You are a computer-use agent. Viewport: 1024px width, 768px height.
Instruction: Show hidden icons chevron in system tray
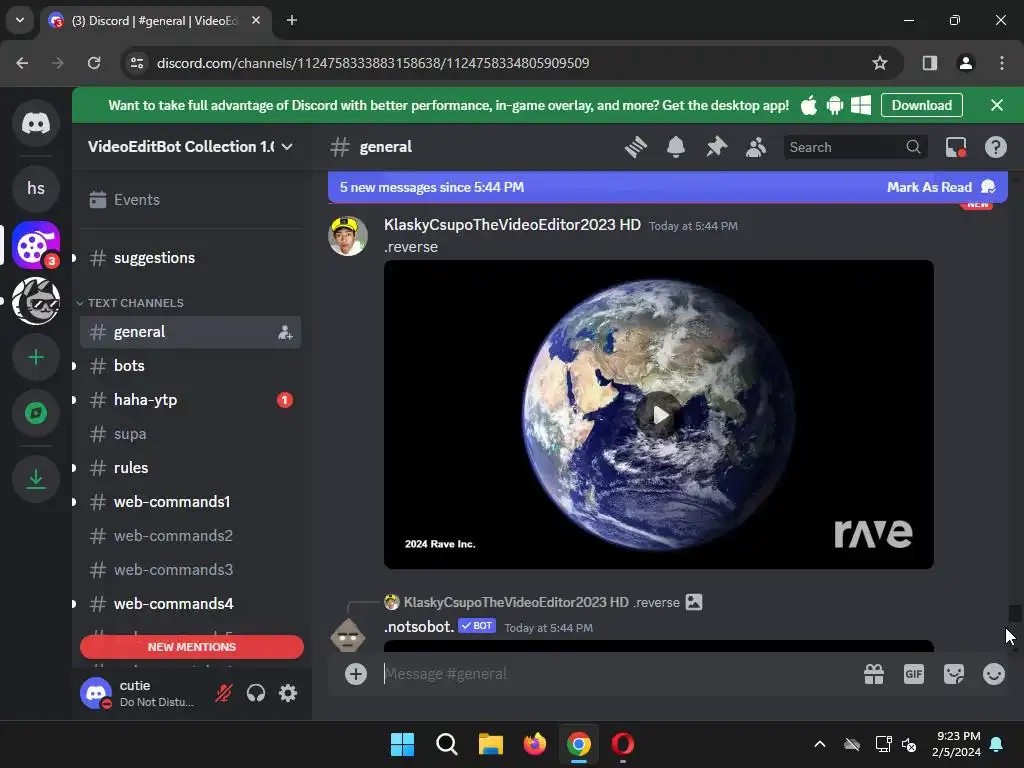(x=820, y=744)
